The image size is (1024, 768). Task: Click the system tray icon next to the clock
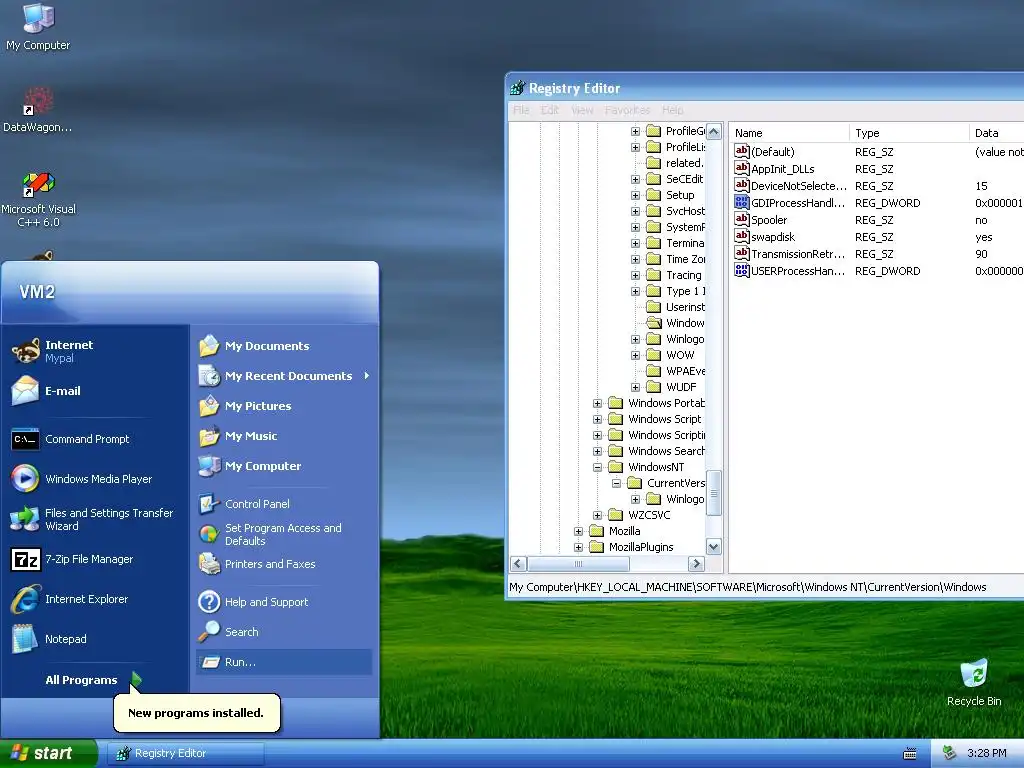click(949, 753)
